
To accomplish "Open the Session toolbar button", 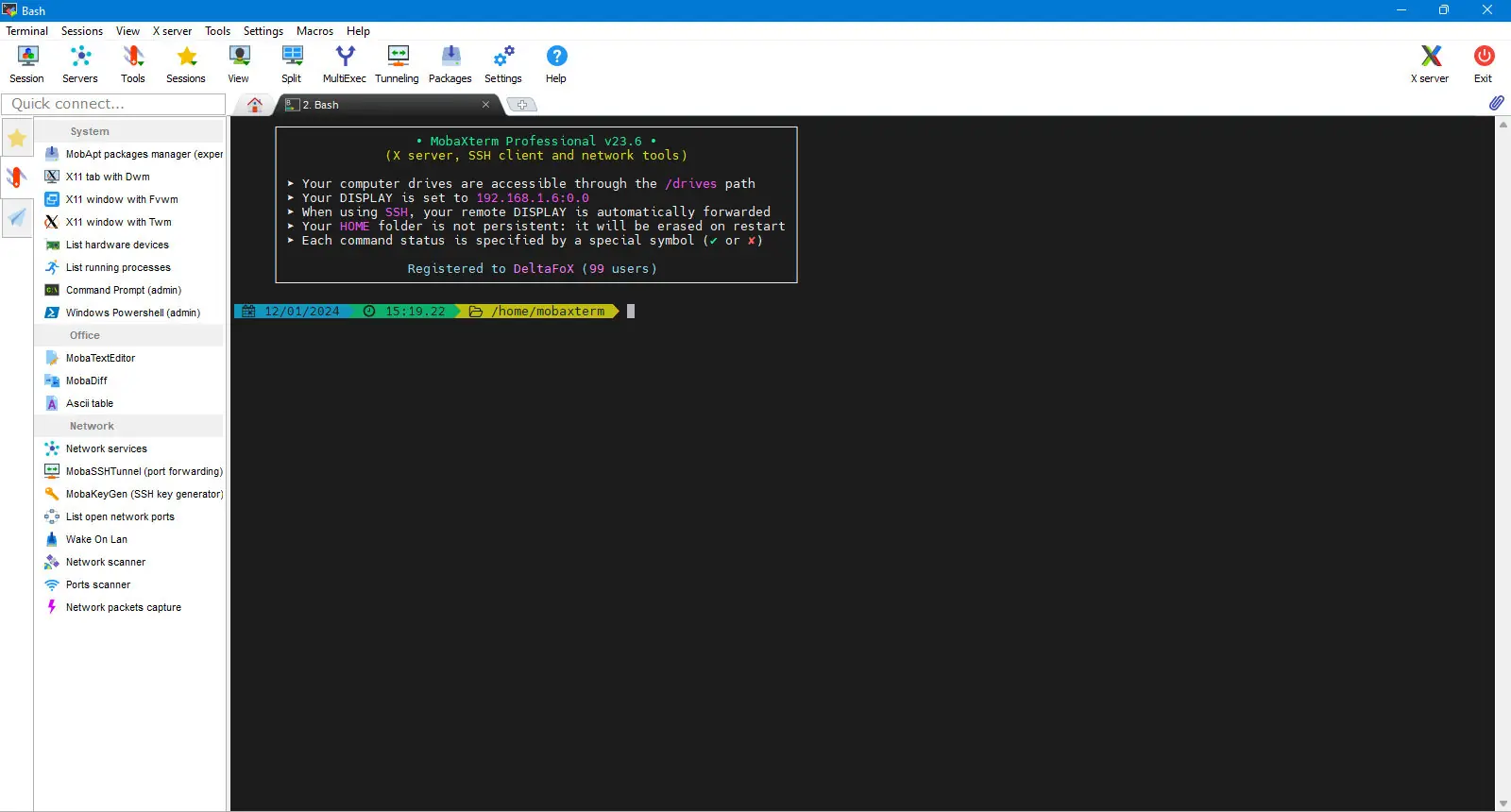I will click(x=26, y=64).
